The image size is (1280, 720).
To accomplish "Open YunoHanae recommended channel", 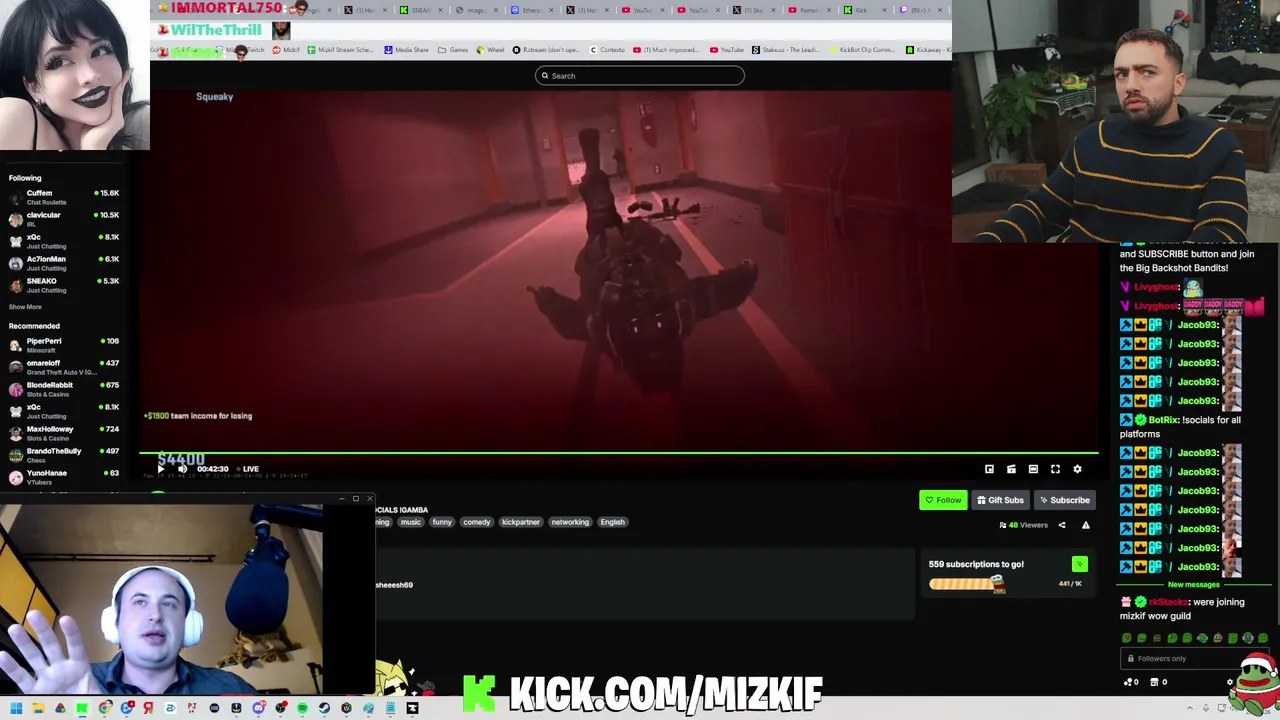I will [64, 477].
